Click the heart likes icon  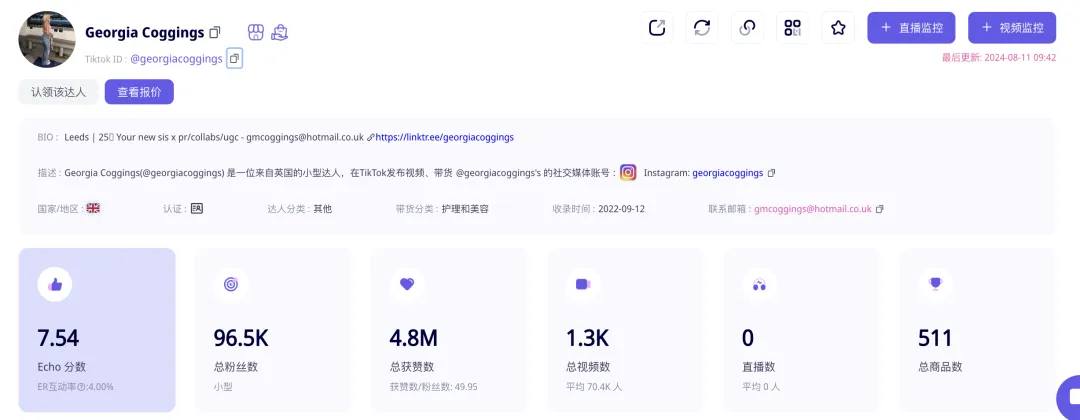[x=407, y=284]
